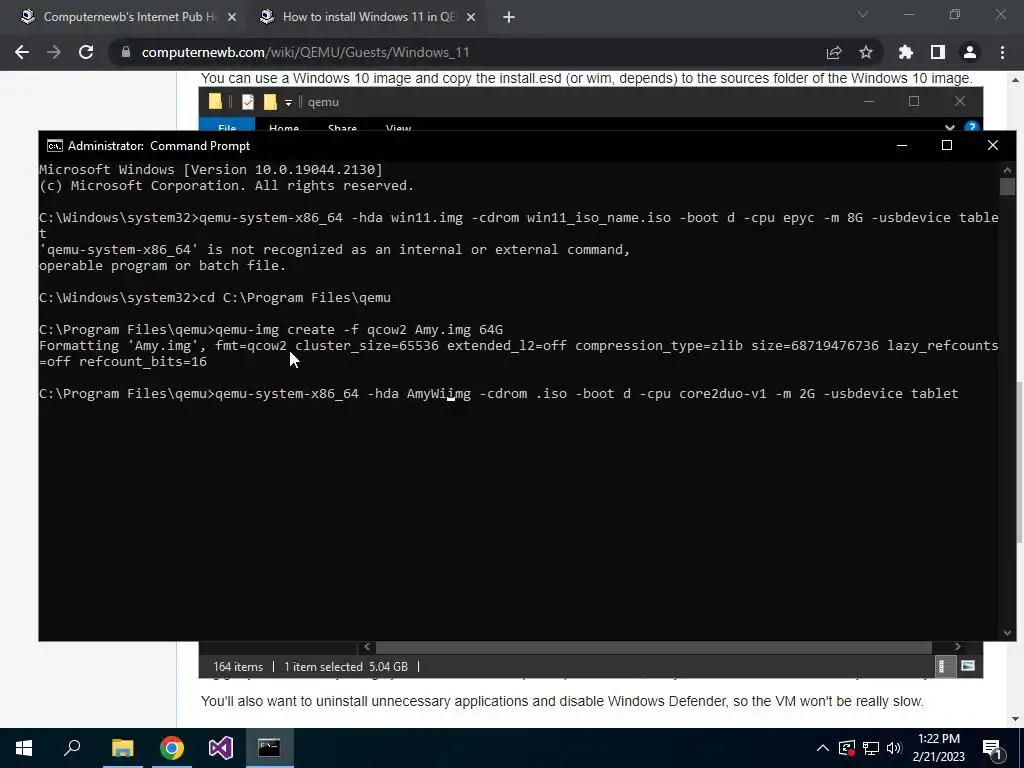Bookmark this page with star
This screenshot has width=1024, height=768.
pyautogui.click(x=866, y=52)
